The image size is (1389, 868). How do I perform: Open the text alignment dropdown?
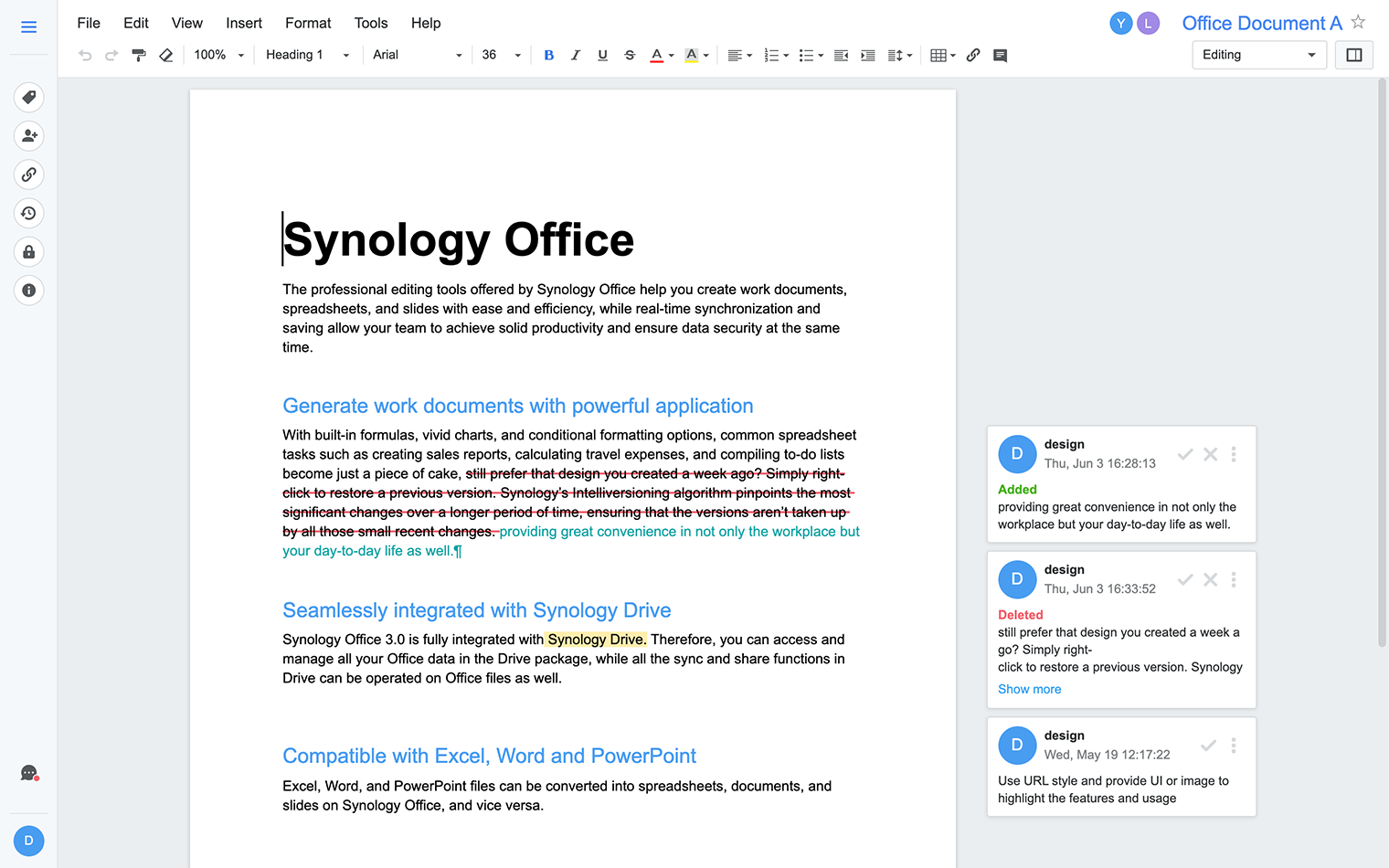[x=740, y=56]
